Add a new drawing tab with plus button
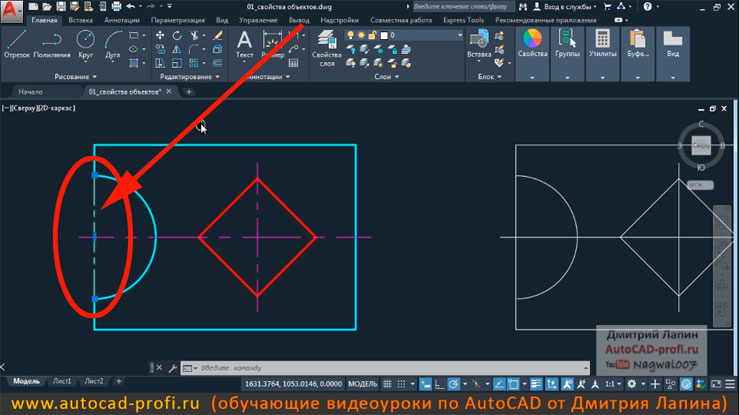739x415 pixels. (189, 92)
